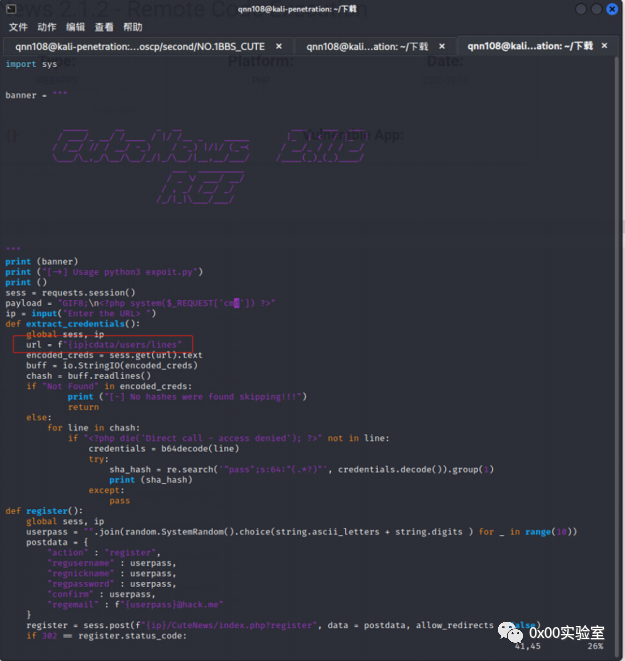625x661 pixels.
Task: Click 'def extract_credentials():' line
Action: point(73,324)
